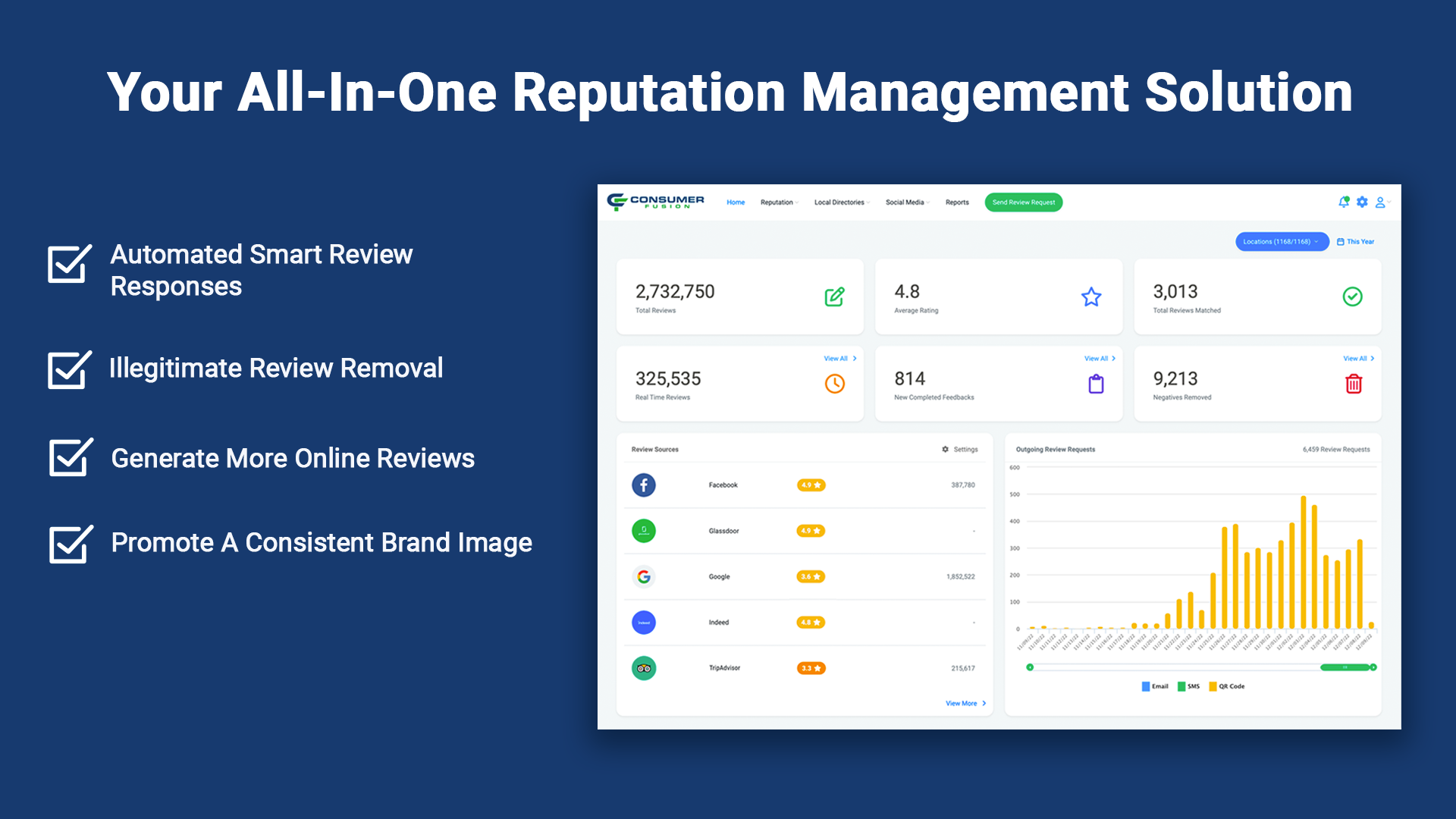Click the Promote A Consistent Brand Image checkbox
The height and width of the screenshot is (819, 1456).
(x=71, y=544)
